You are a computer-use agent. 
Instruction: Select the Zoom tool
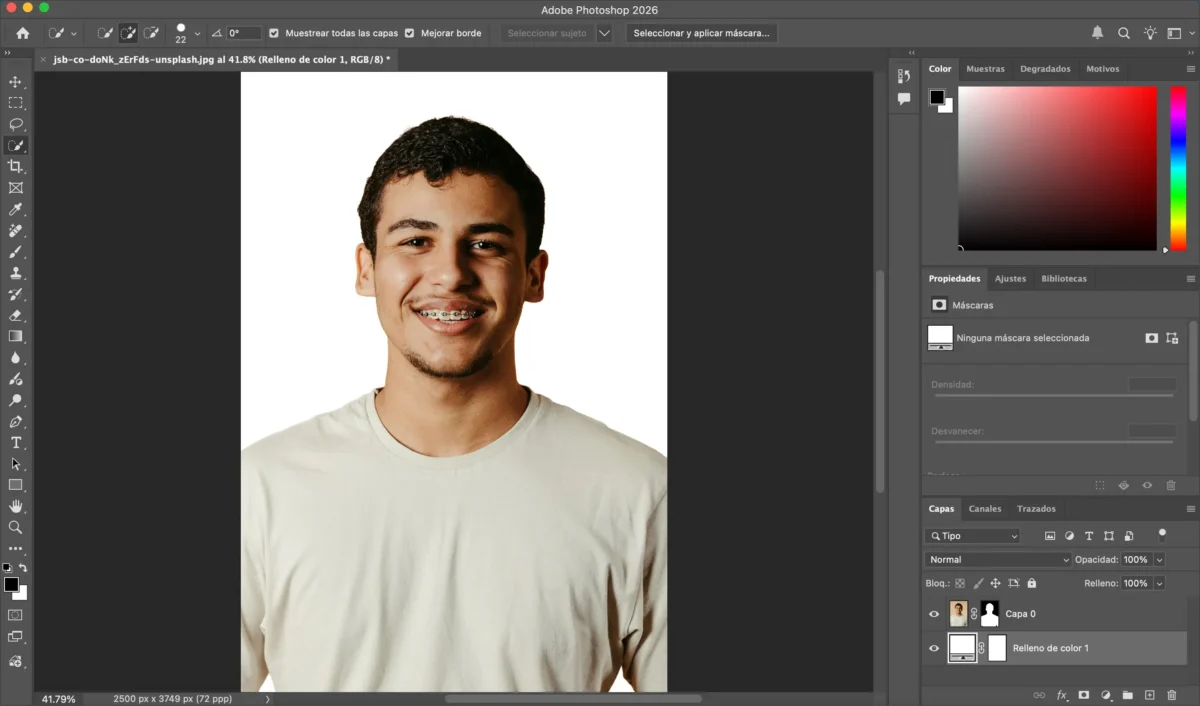tap(15, 527)
